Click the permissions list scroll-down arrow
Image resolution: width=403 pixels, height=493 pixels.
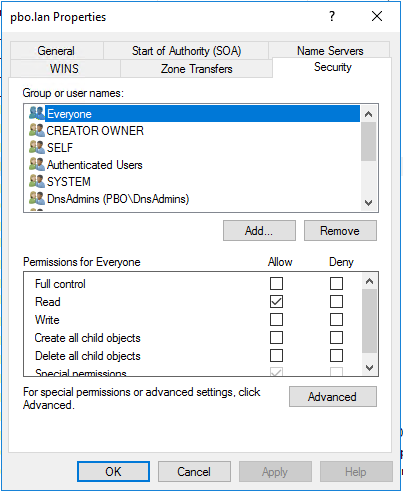tap(369, 368)
